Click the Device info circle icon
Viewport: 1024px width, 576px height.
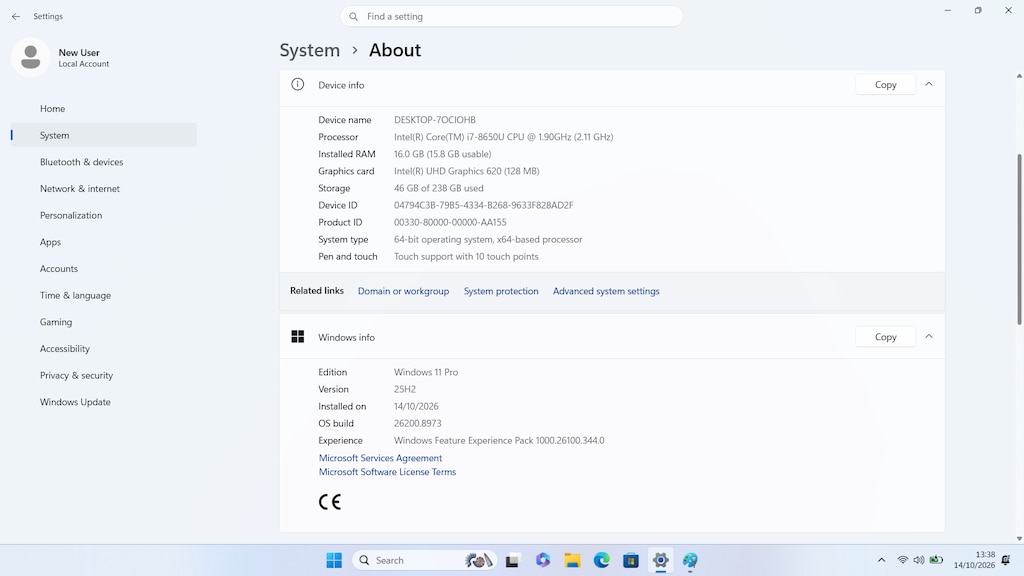(298, 84)
